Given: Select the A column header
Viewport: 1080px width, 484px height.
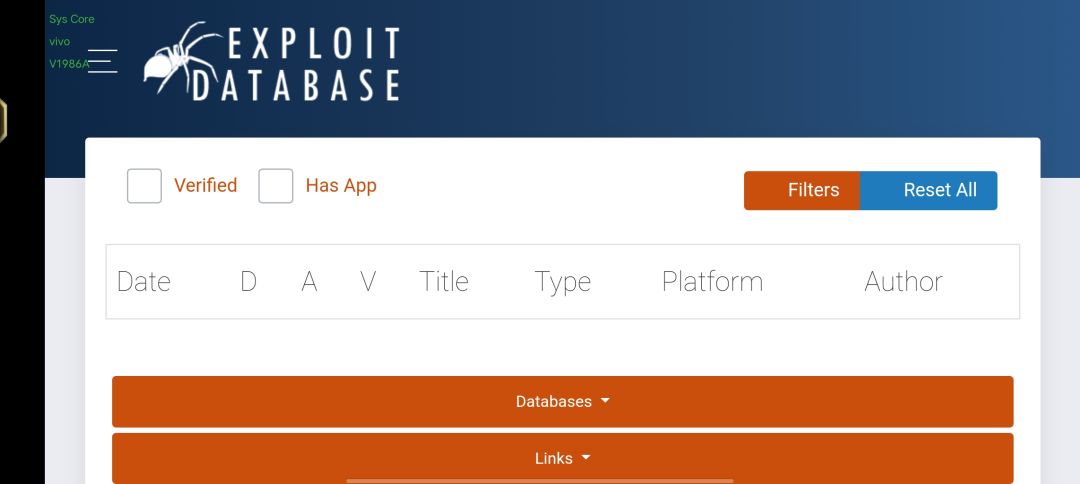Looking at the screenshot, I should coord(309,282).
